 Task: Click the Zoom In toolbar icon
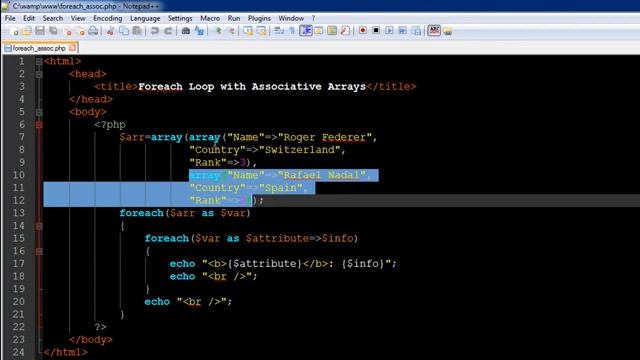(x=218, y=31)
